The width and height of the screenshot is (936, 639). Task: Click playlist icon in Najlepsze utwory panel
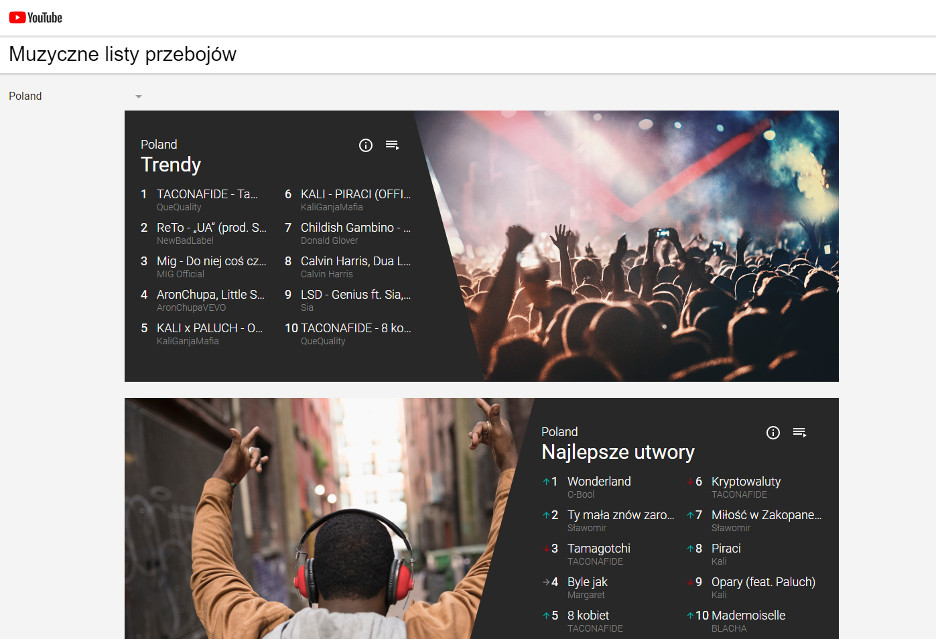click(x=799, y=432)
